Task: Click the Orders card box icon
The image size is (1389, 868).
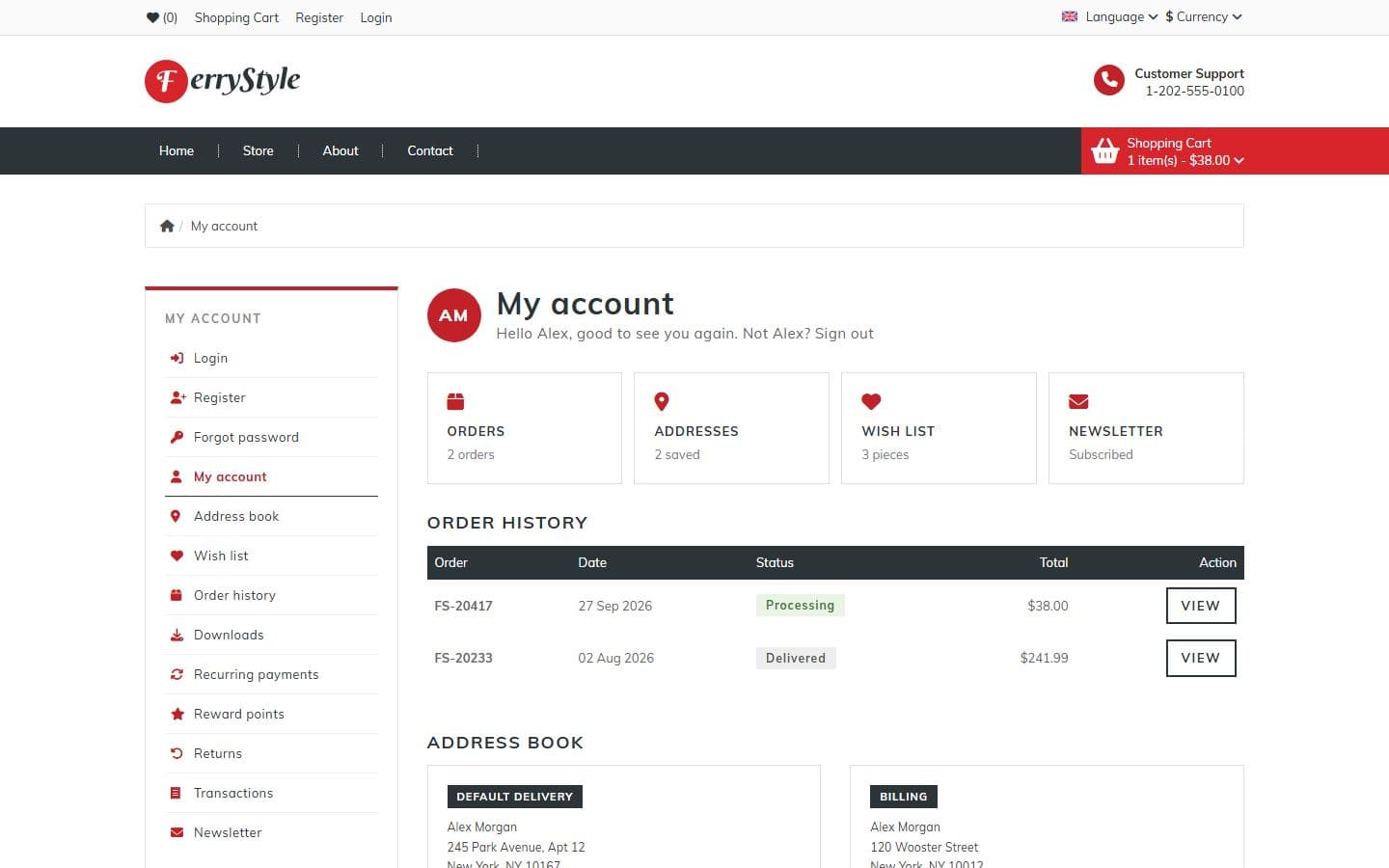Action: [455, 401]
